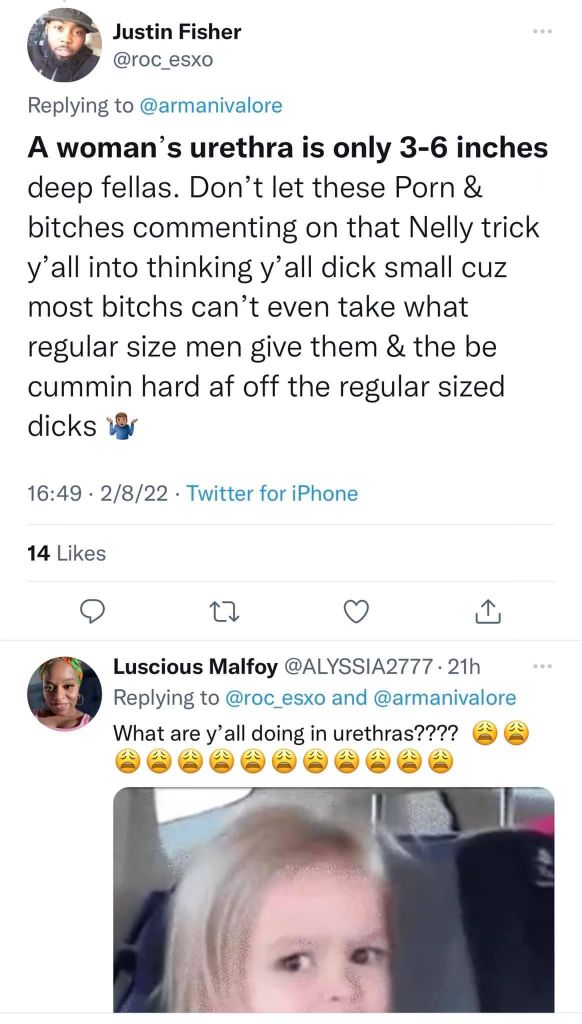
Task: Tap the share upload icon
Action: click(x=488, y=611)
